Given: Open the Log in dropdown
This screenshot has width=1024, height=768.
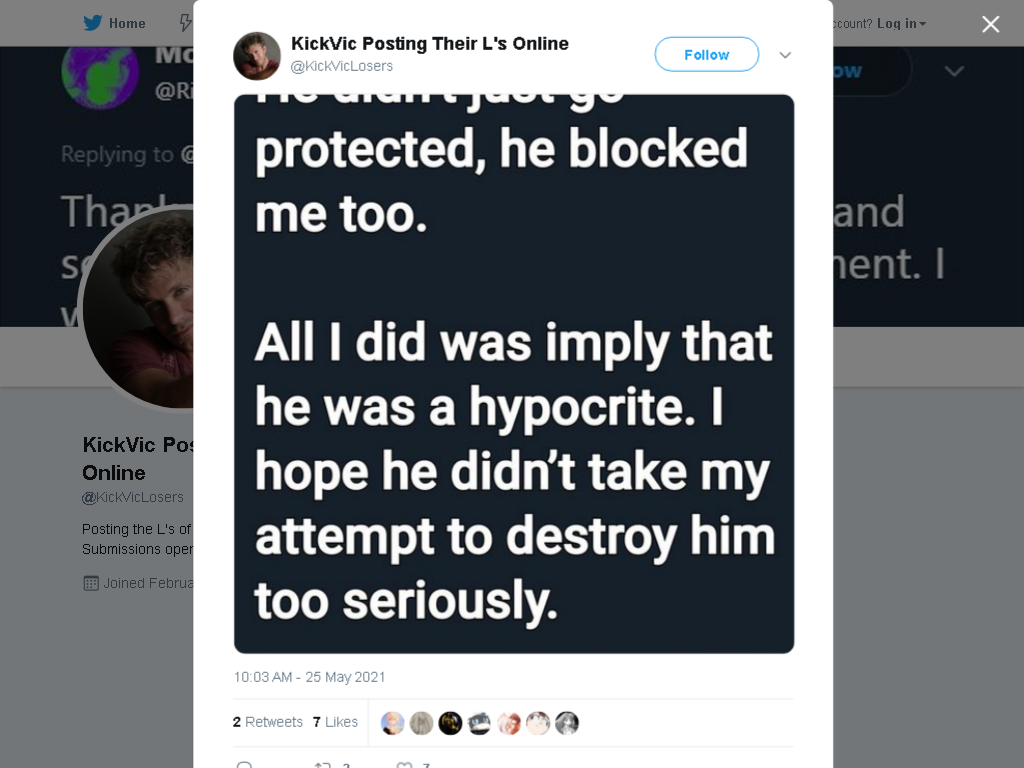Looking at the screenshot, I should tap(901, 24).
